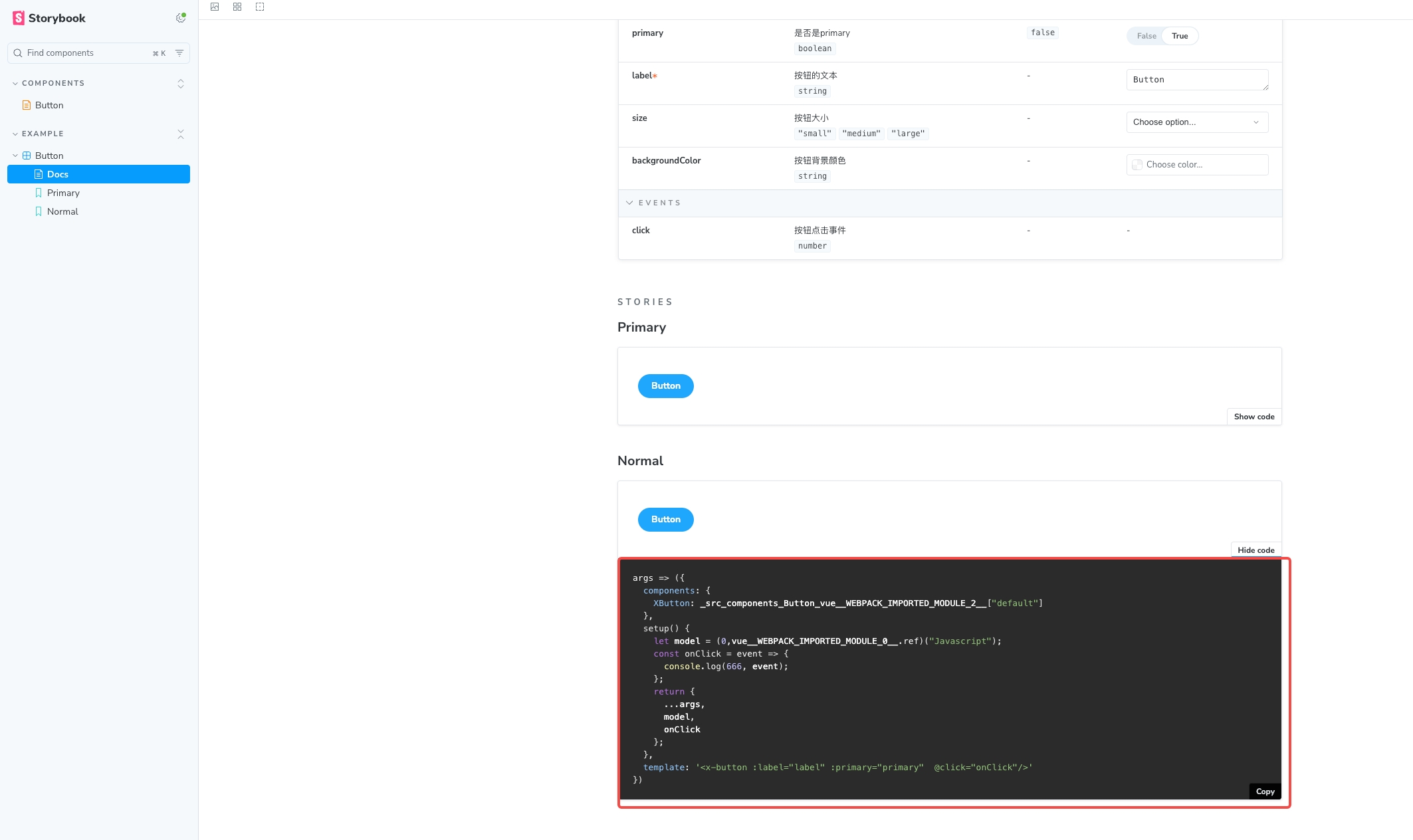Open the backgroundColor color picker swatch
The image size is (1413, 840).
(x=1137, y=165)
